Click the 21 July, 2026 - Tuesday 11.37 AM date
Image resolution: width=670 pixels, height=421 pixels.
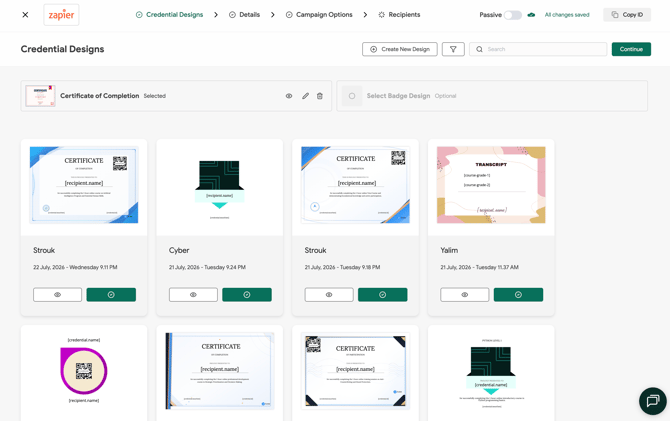point(479,267)
